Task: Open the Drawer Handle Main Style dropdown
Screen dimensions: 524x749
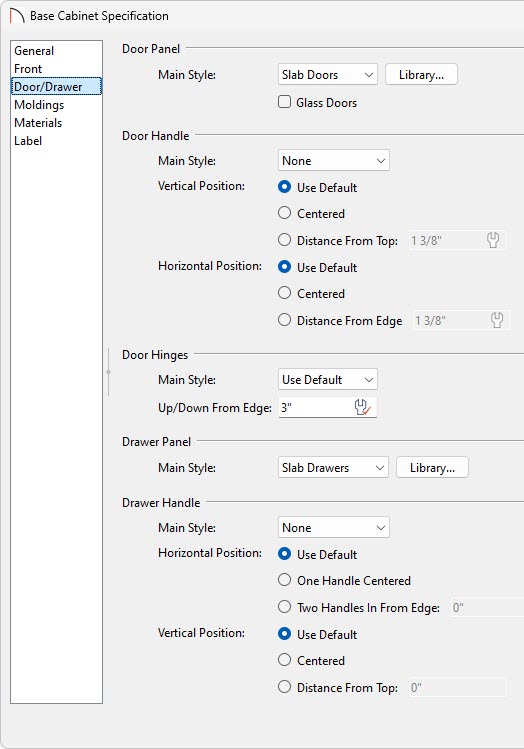Action: click(333, 527)
